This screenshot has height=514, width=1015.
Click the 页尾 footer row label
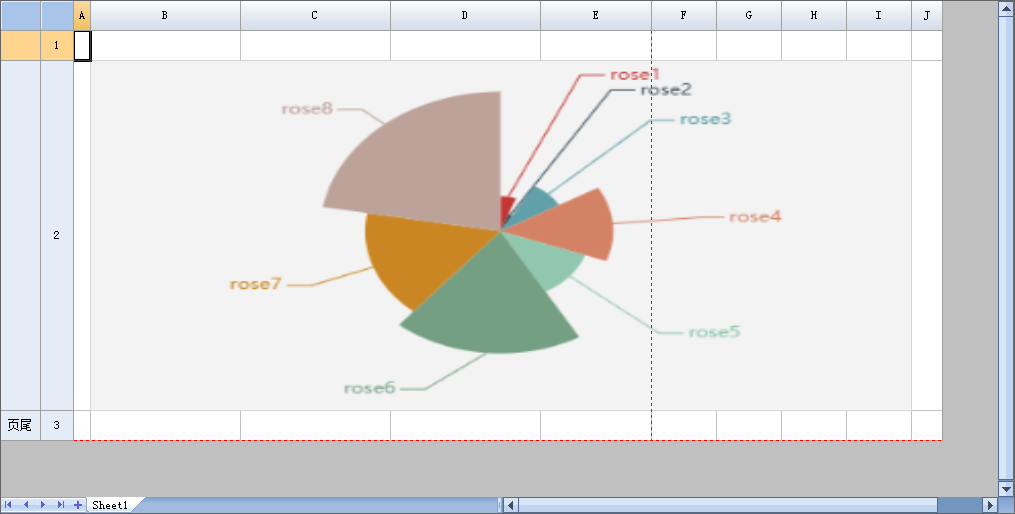click(x=20, y=425)
